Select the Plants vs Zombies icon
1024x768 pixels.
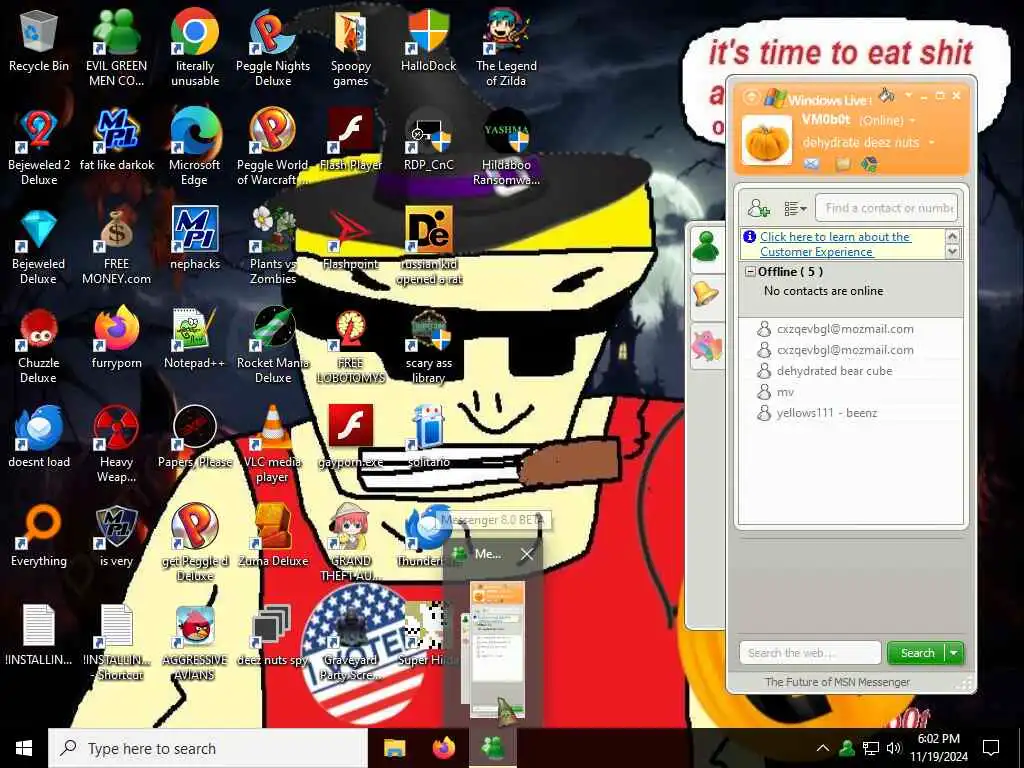tap(273, 246)
